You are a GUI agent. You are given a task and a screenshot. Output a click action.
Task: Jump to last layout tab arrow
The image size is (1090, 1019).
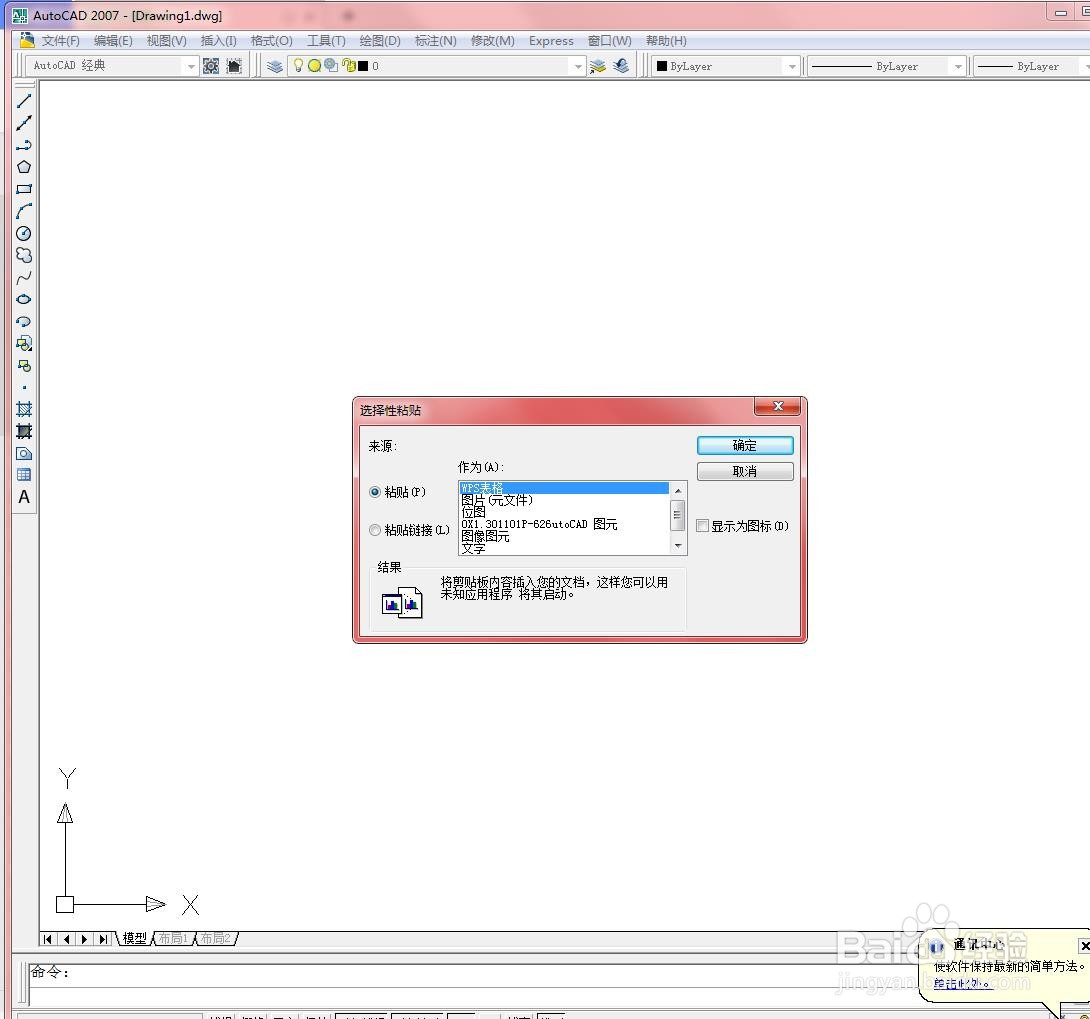point(104,940)
